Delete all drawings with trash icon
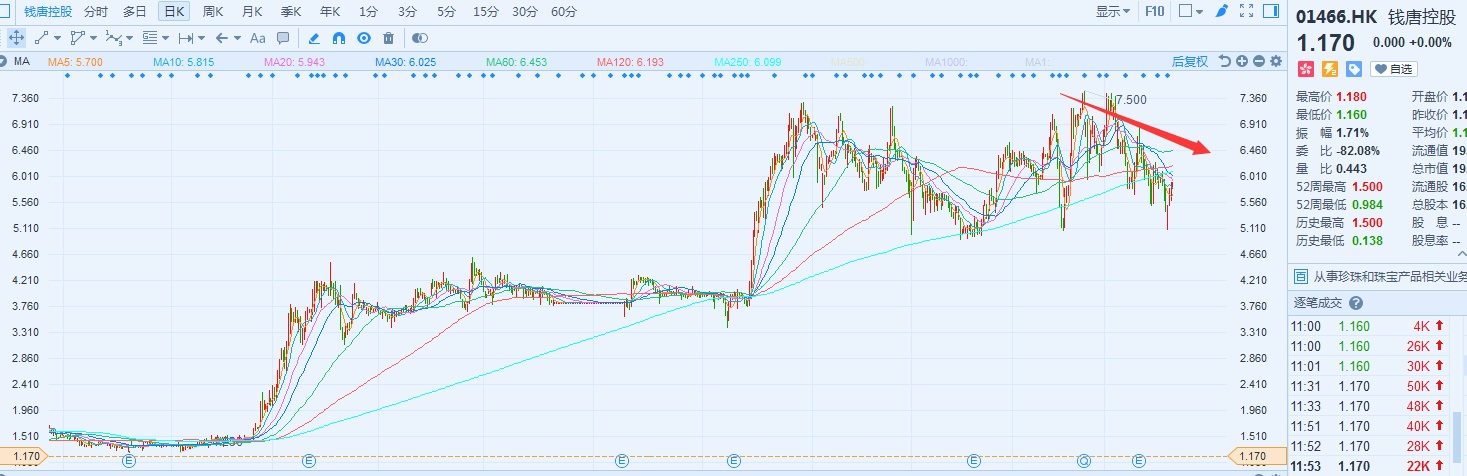 [x=388, y=38]
